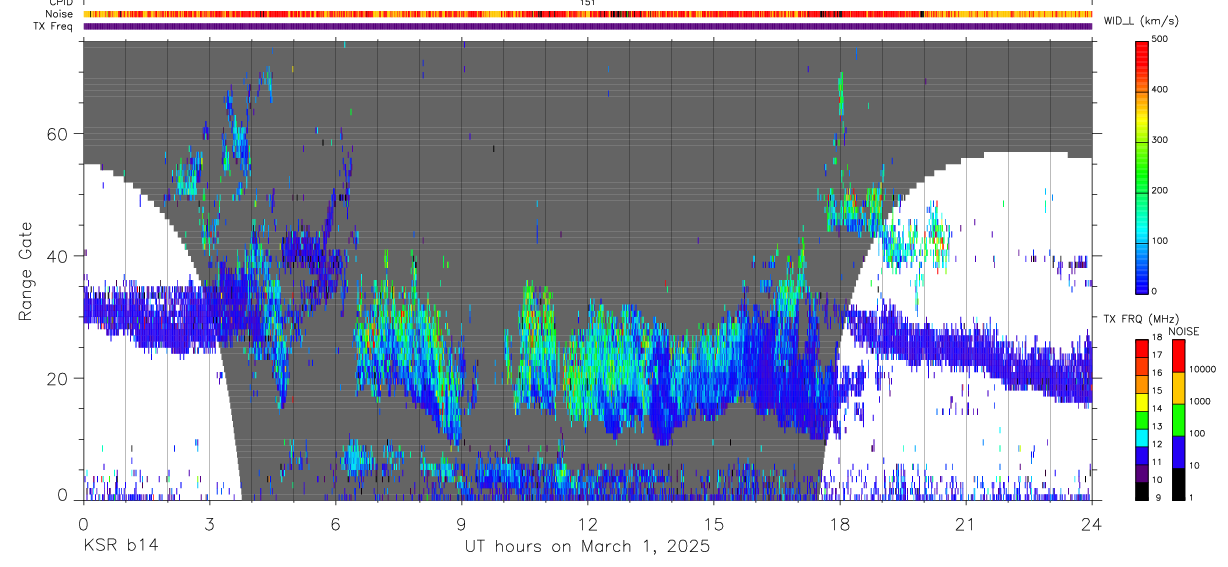Screen dimensions: 1228x567
Task: Click the '24' hour tick on the UT axis
Action: click(1092, 523)
